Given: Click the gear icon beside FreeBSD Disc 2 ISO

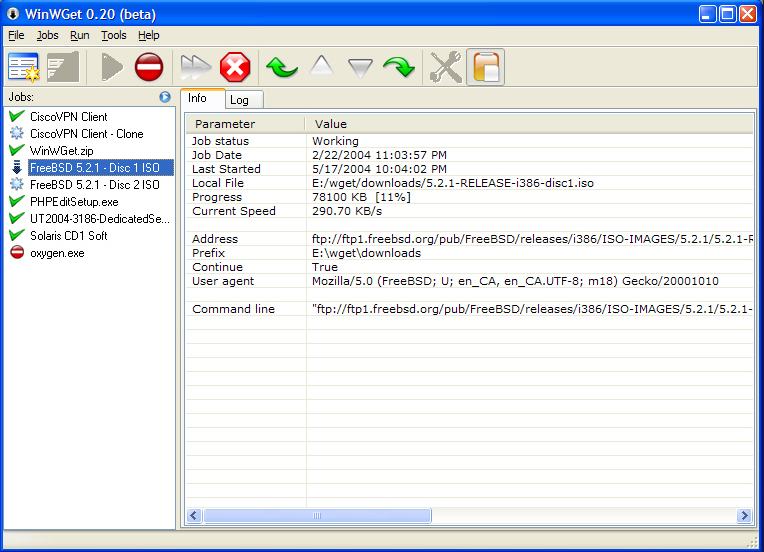Looking at the screenshot, I should (17, 184).
